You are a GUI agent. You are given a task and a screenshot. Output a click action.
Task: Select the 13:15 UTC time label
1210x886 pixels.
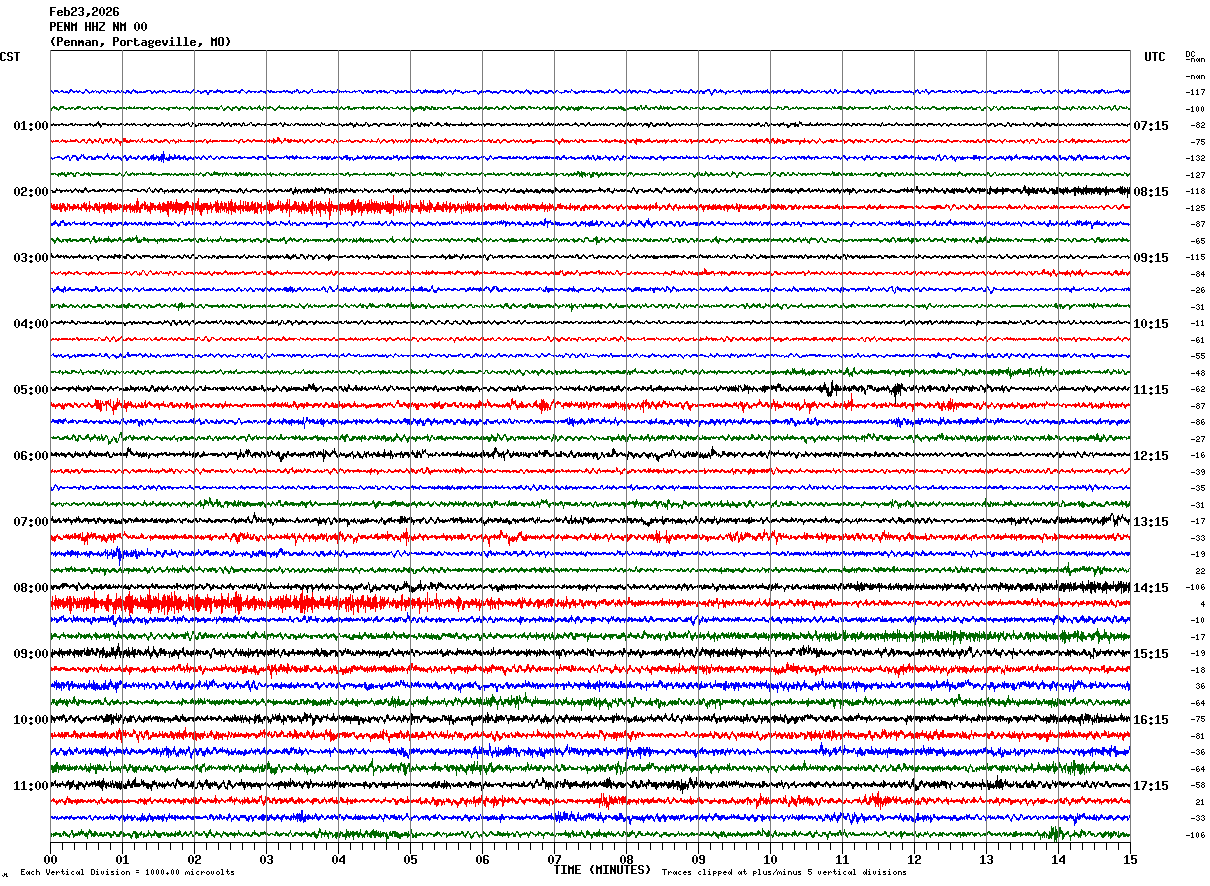1151,522
